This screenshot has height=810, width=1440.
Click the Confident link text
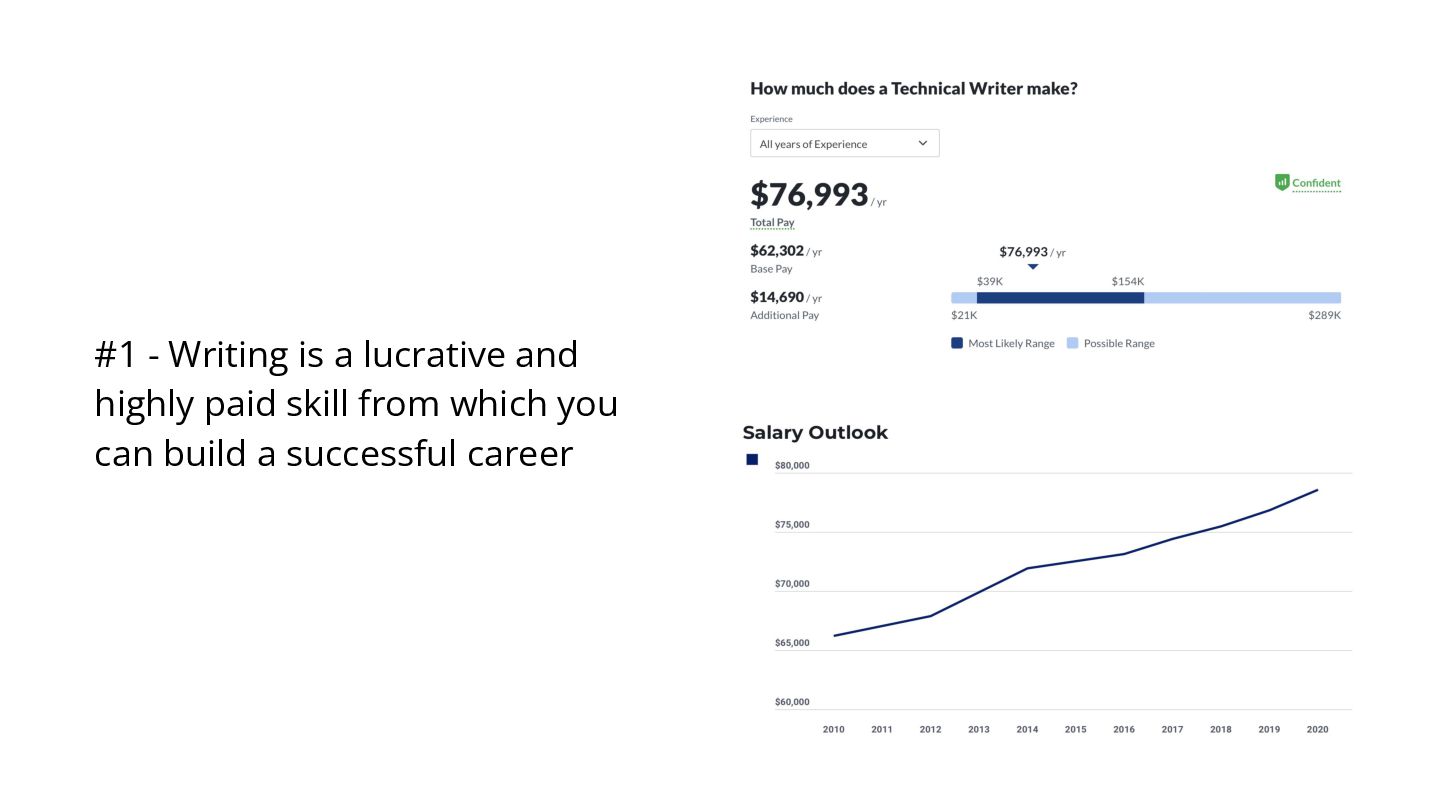pyautogui.click(x=1316, y=183)
